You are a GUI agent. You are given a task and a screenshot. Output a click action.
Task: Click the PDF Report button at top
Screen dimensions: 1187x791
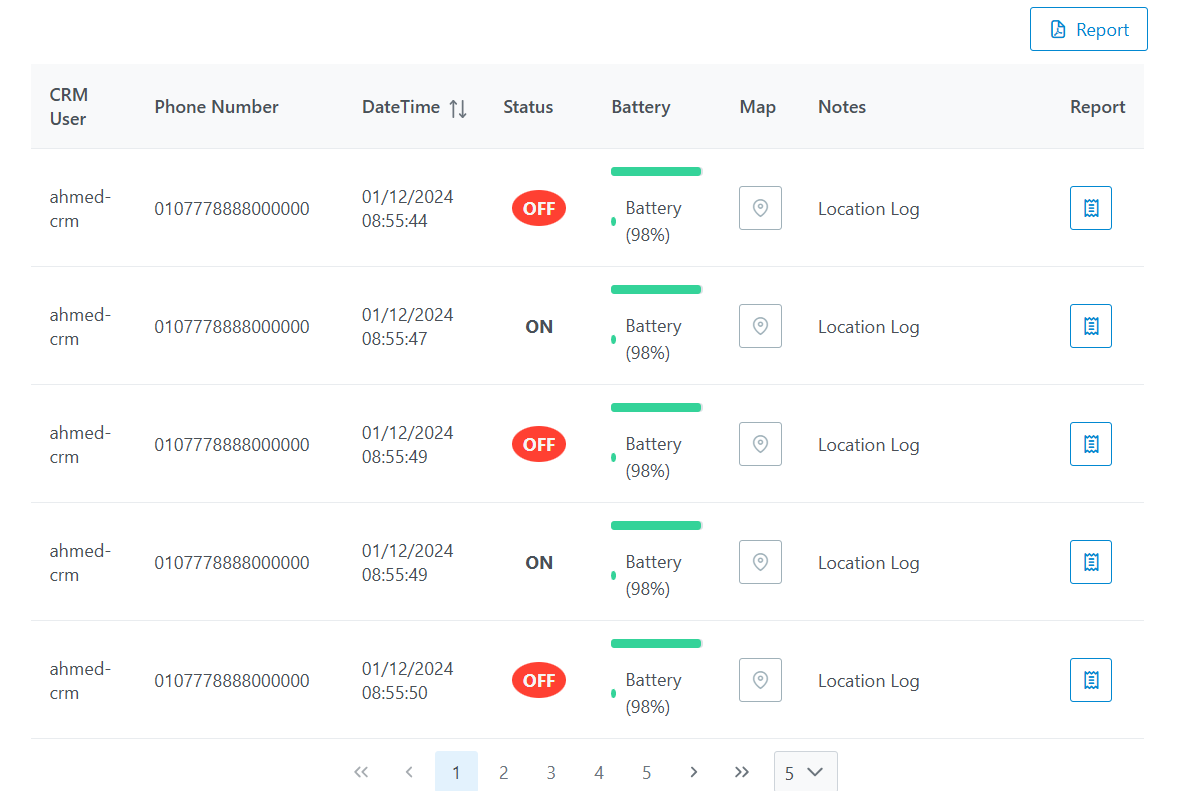tap(1088, 30)
